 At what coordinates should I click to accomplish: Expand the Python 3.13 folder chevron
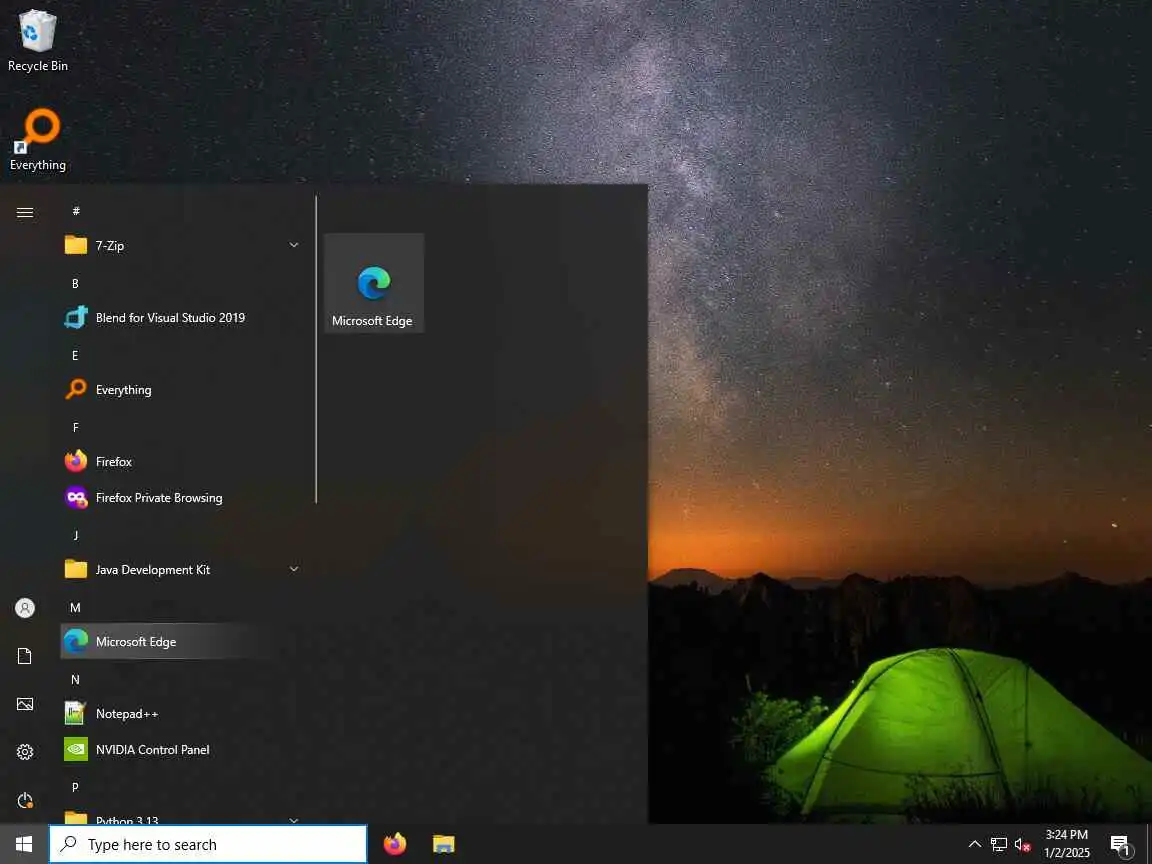[294, 820]
